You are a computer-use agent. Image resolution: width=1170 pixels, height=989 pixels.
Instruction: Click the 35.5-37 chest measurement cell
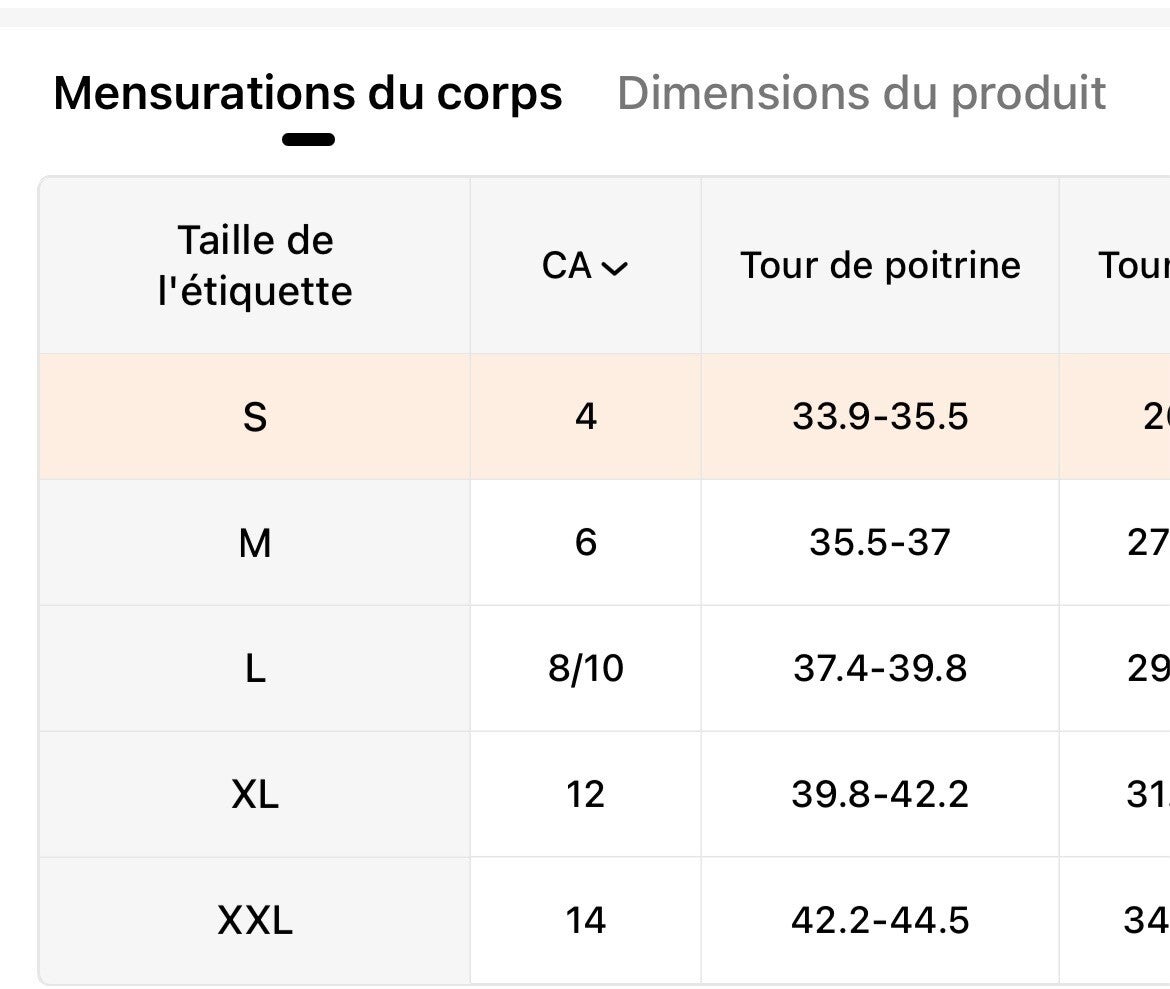(880, 543)
